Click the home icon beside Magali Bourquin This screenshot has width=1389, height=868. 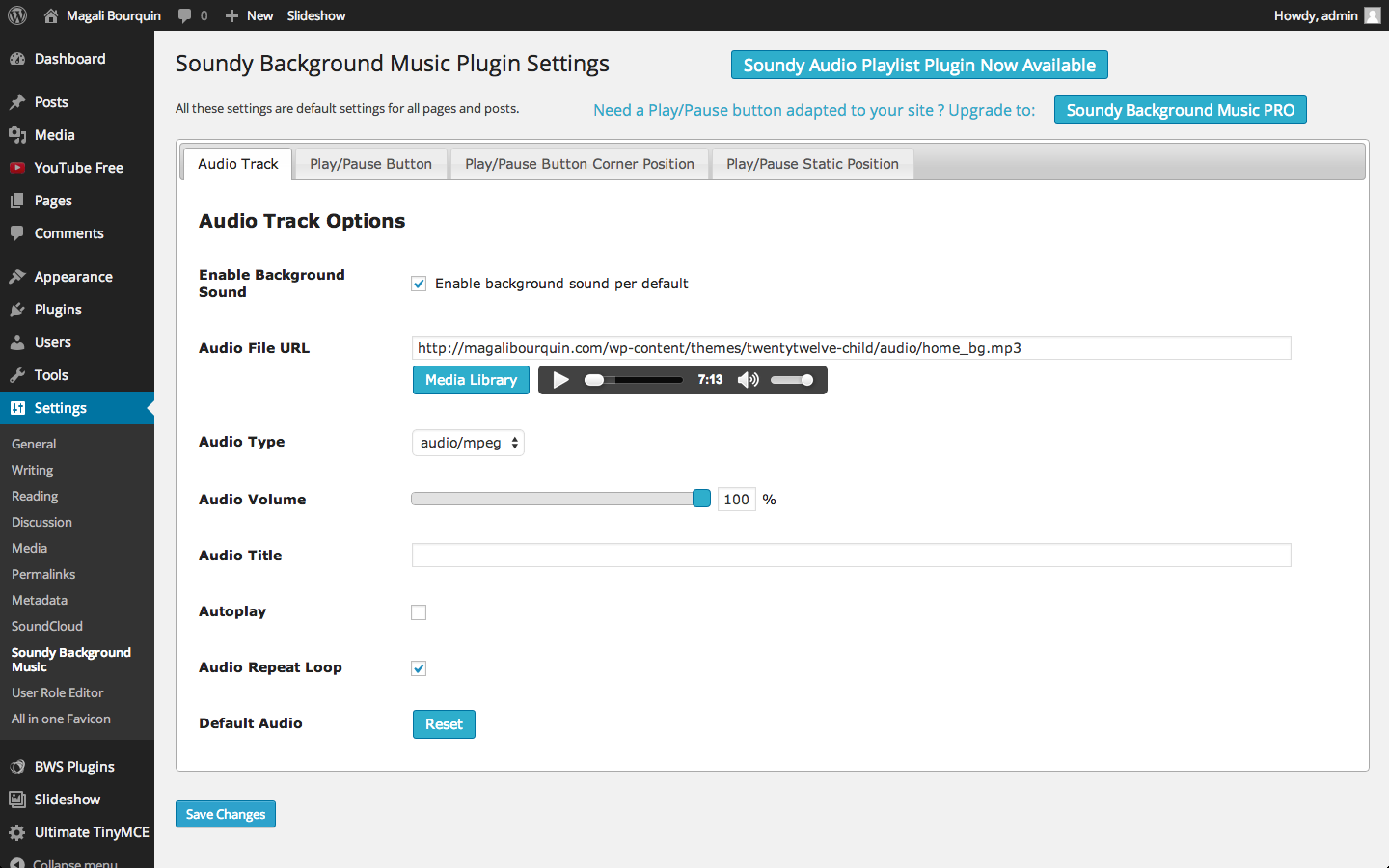coord(51,15)
